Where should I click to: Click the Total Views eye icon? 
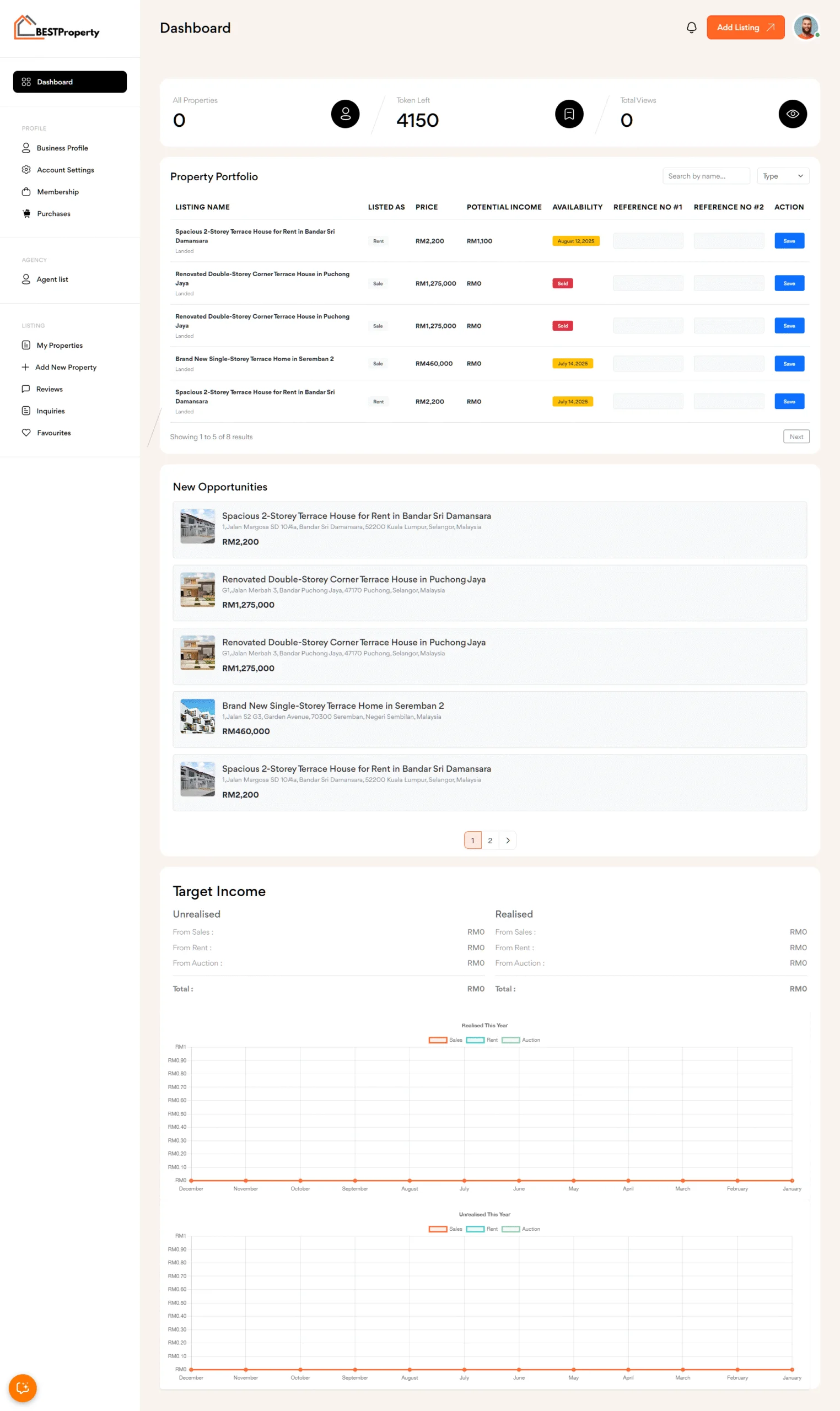pyautogui.click(x=792, y=114)
